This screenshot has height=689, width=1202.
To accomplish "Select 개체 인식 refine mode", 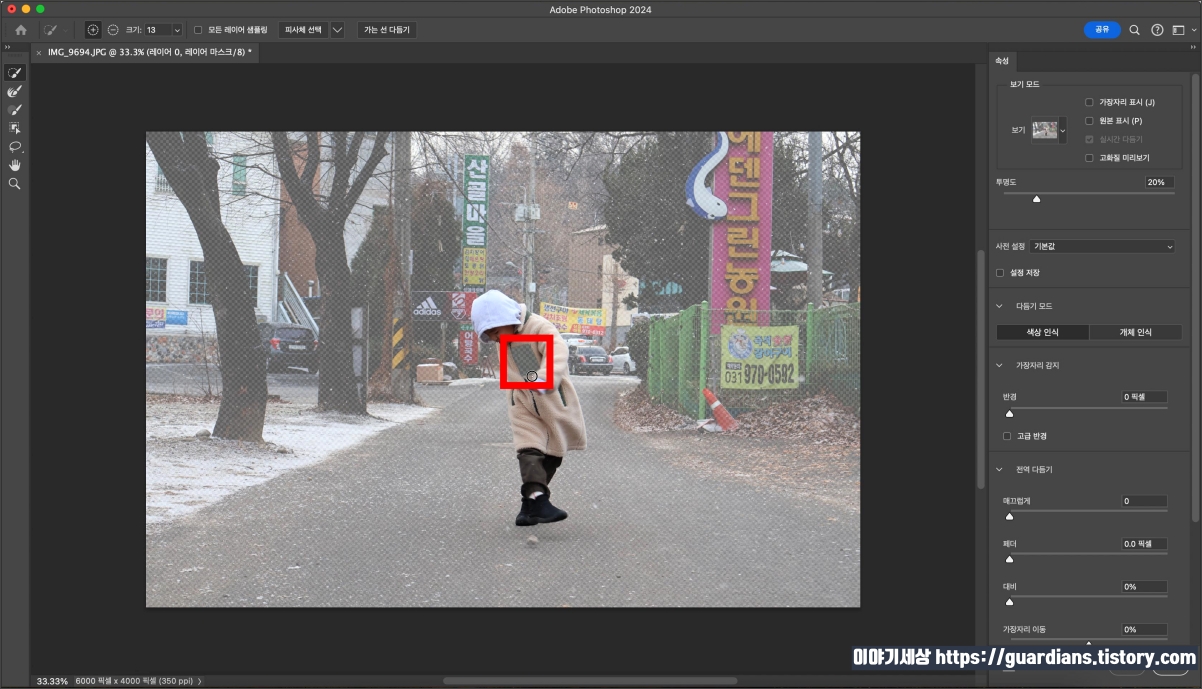I will point(1135,332).
